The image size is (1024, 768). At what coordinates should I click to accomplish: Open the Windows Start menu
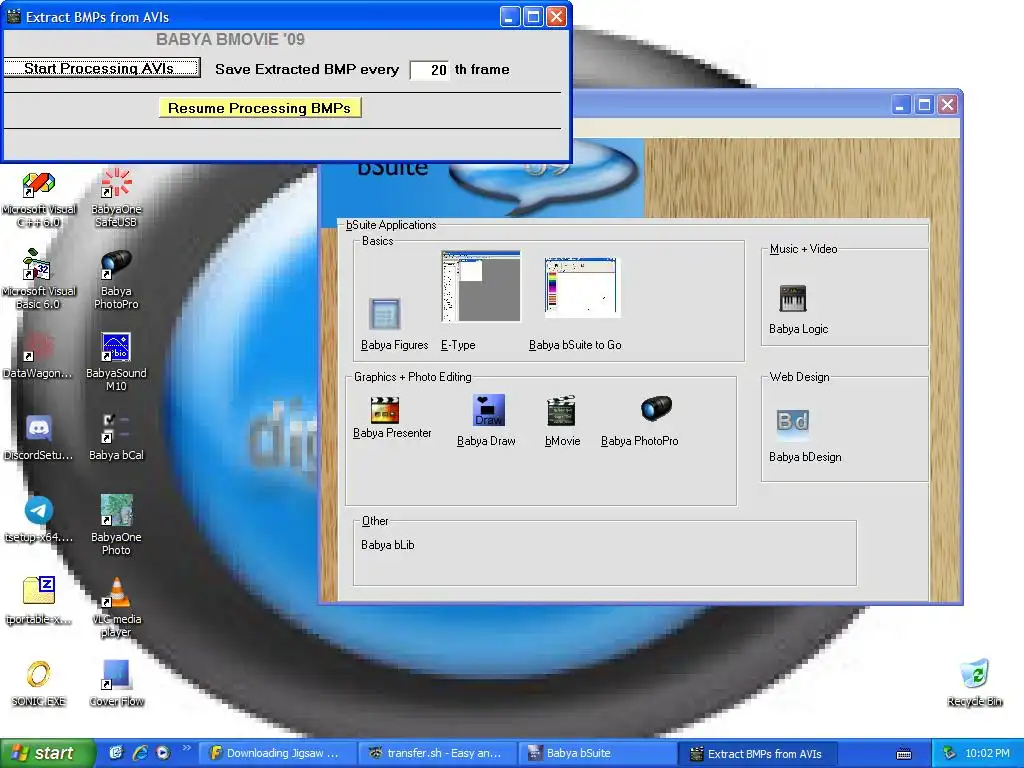[47, 753]
